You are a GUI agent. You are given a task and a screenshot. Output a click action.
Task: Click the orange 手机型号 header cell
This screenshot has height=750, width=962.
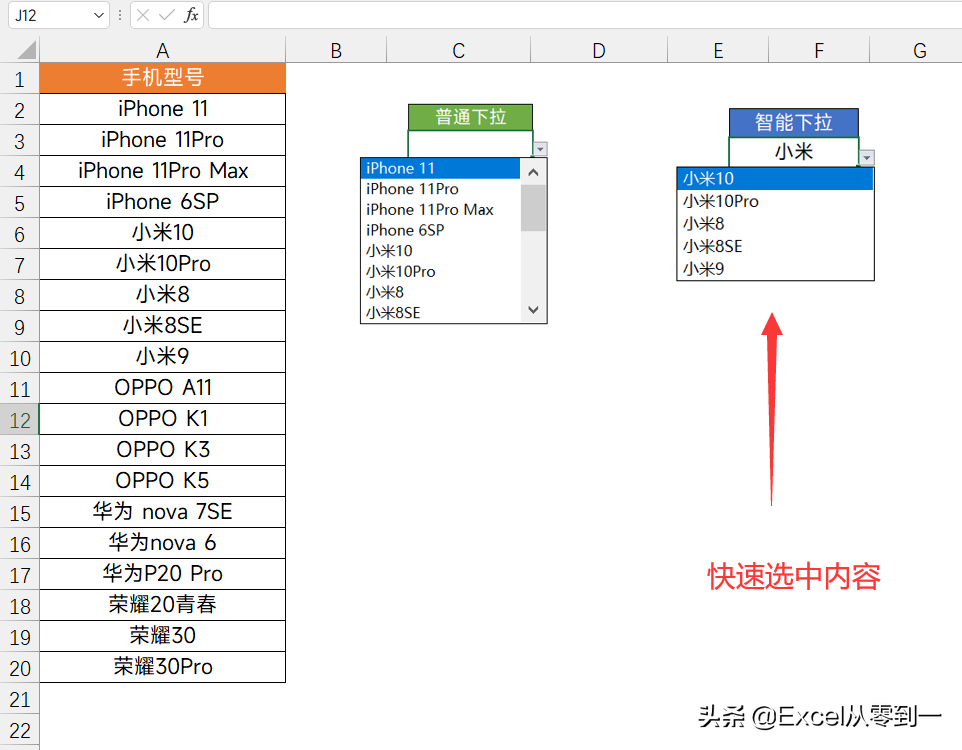click(163, 78)
